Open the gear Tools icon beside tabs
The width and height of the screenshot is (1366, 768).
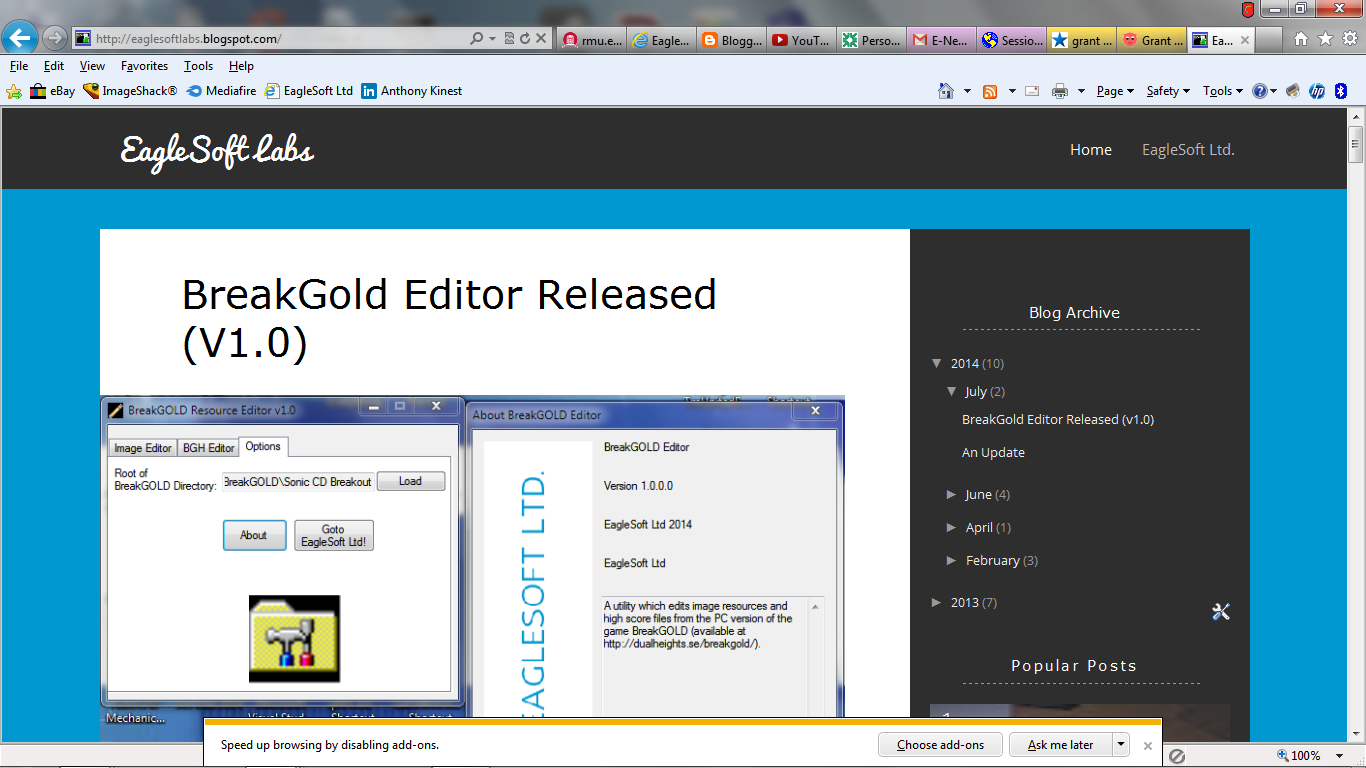click(x=1349, y=39)
